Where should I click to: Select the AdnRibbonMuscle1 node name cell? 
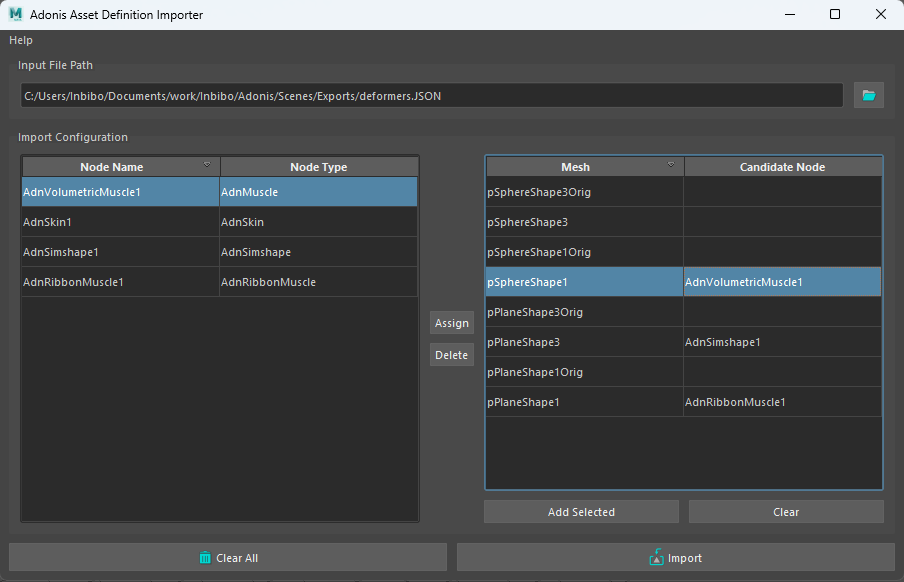click(120, 282)
